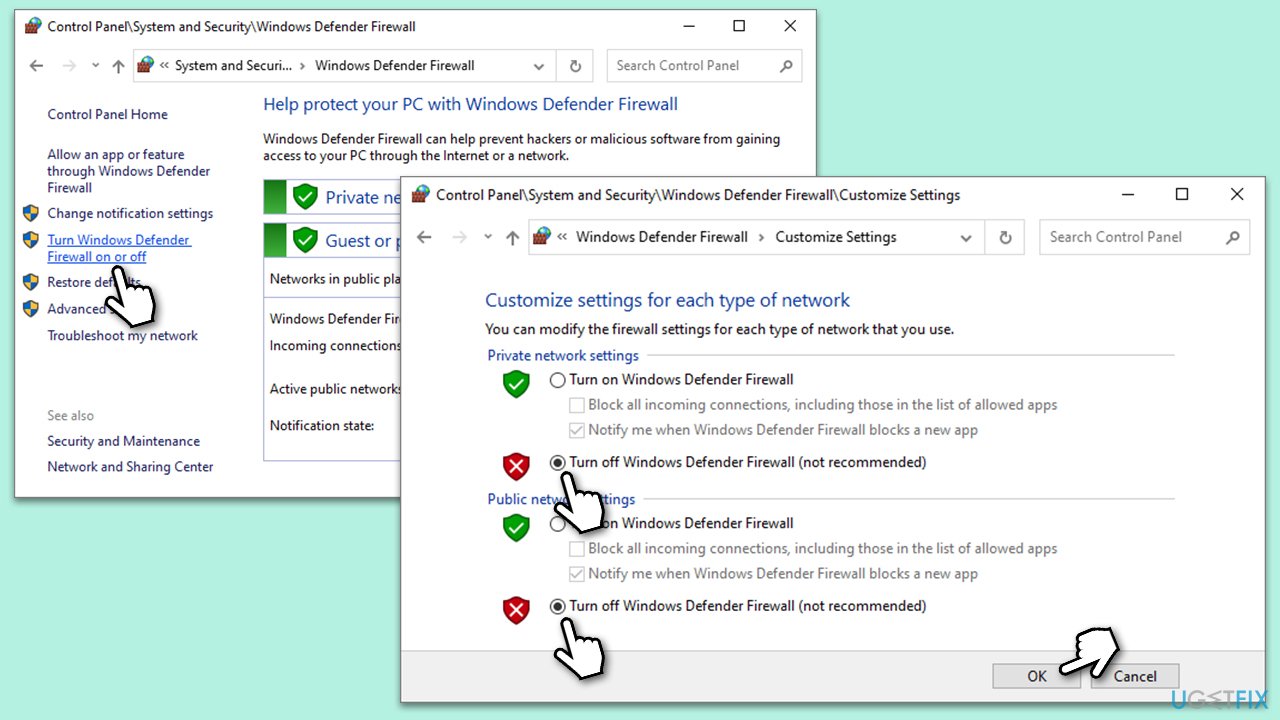Click the search field in the Windows Defender Firewall window
This screenshot has height=720, width=1280.
[704, 66]
